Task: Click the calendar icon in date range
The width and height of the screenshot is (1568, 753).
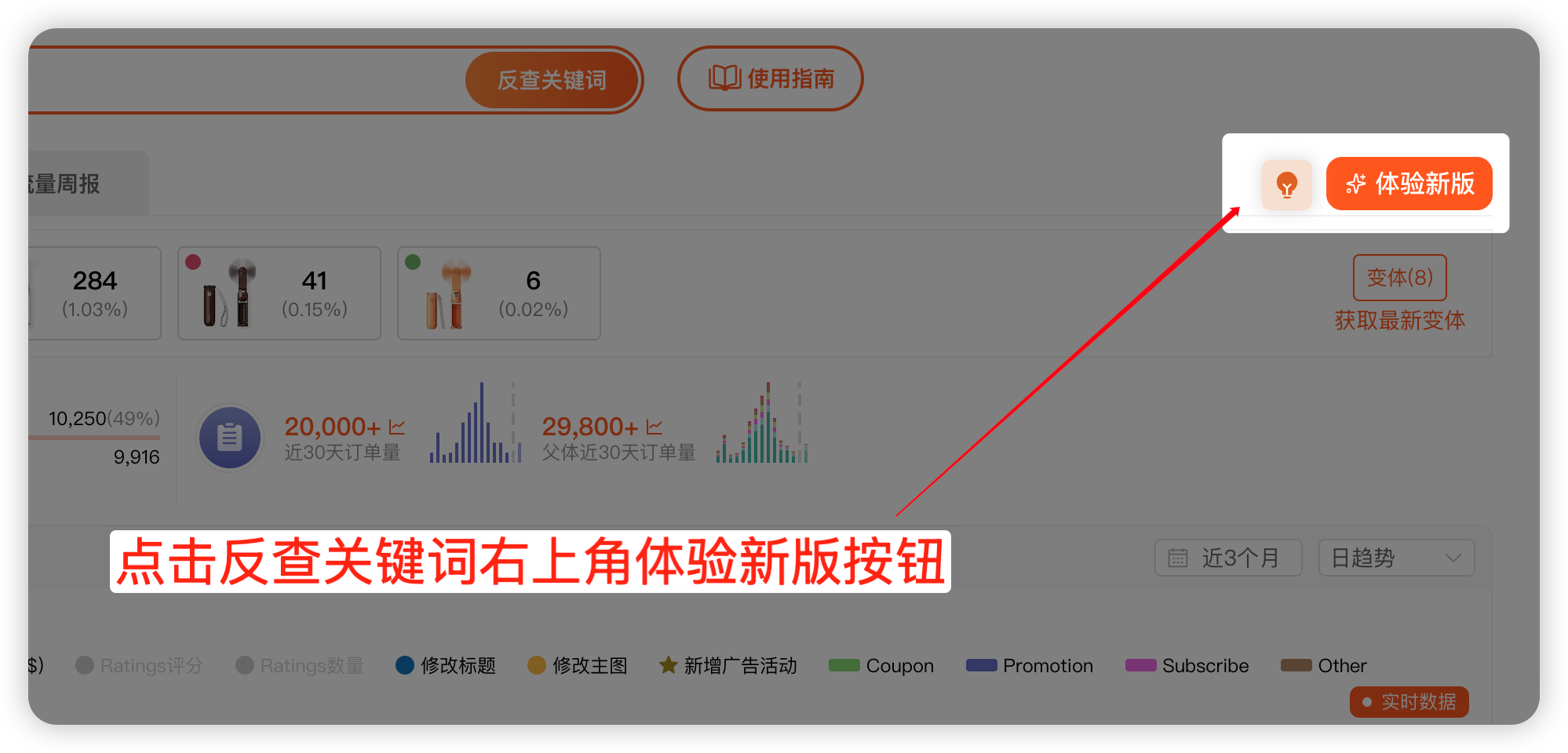Action: 1178,558
